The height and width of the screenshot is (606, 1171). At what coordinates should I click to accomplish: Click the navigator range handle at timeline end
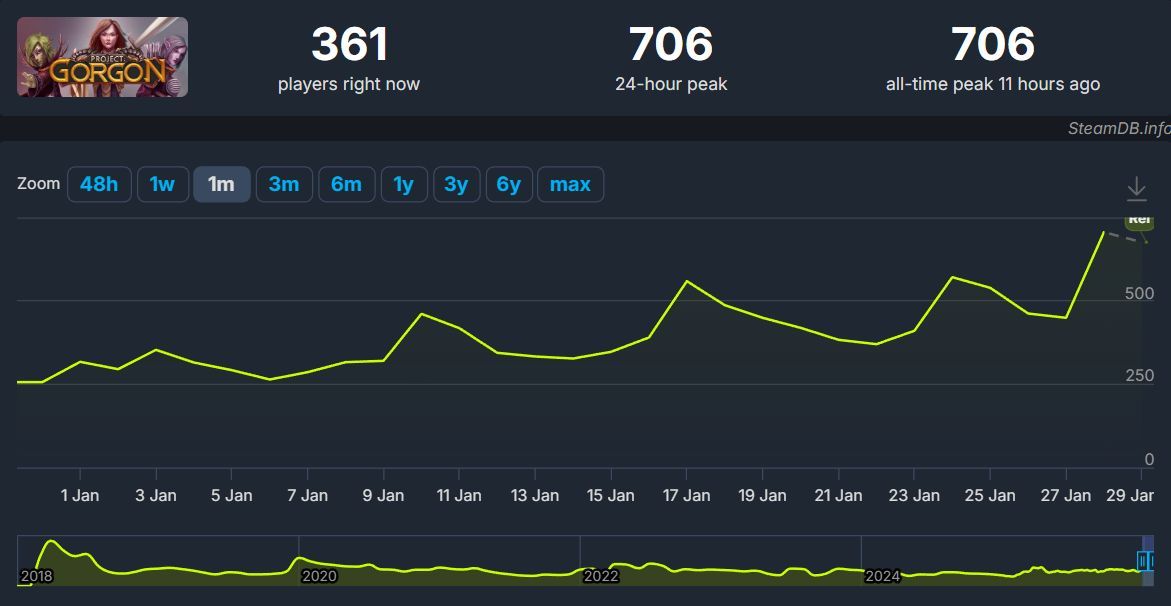pos(1145,560)
